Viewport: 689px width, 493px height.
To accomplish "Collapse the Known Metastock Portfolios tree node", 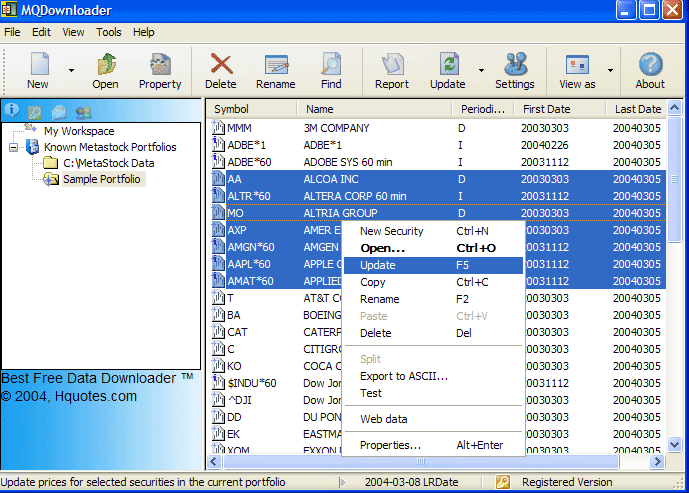I will click(x=14, y=147).
